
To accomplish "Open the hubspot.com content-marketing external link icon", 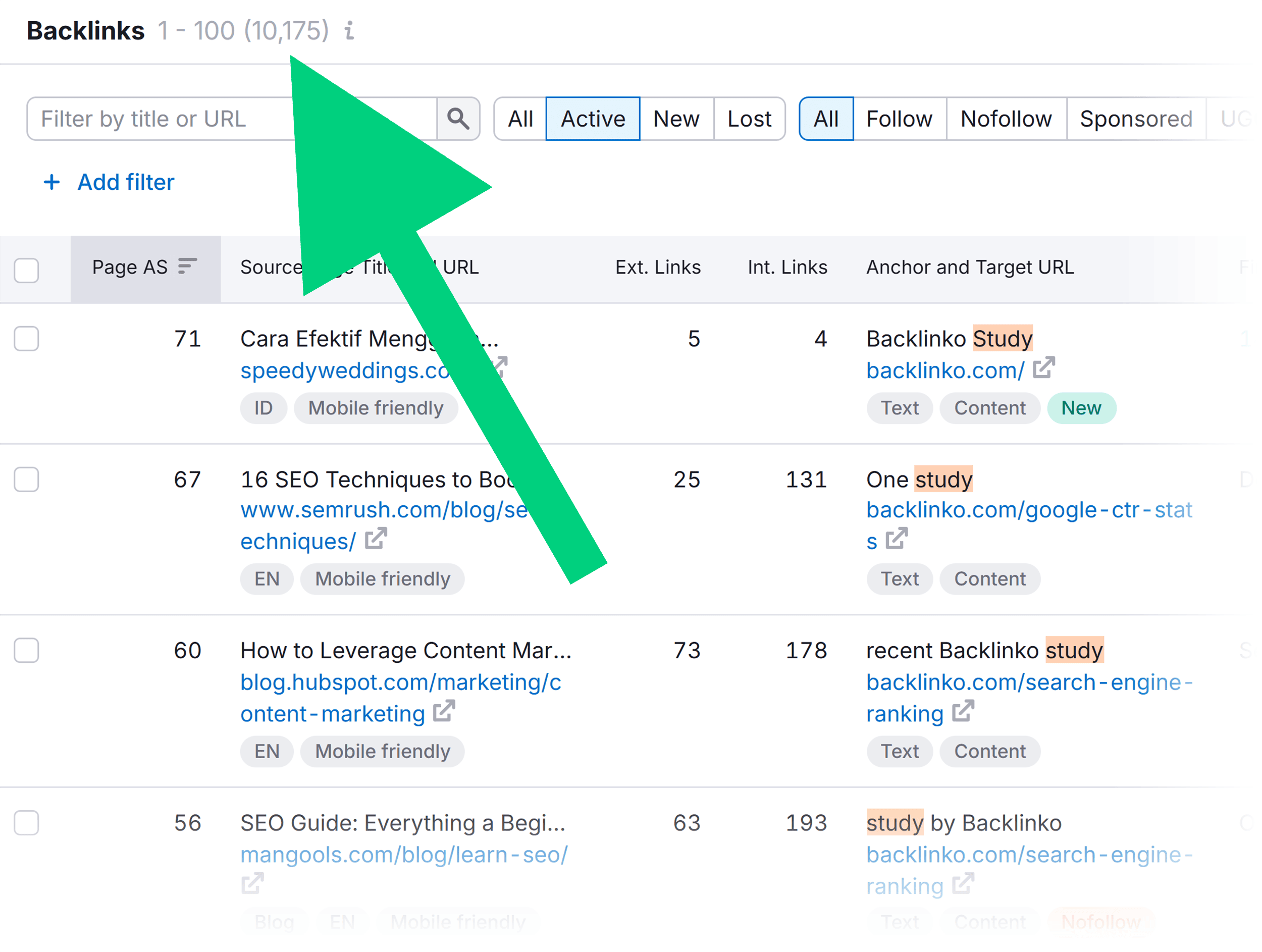I will point(444,712).
